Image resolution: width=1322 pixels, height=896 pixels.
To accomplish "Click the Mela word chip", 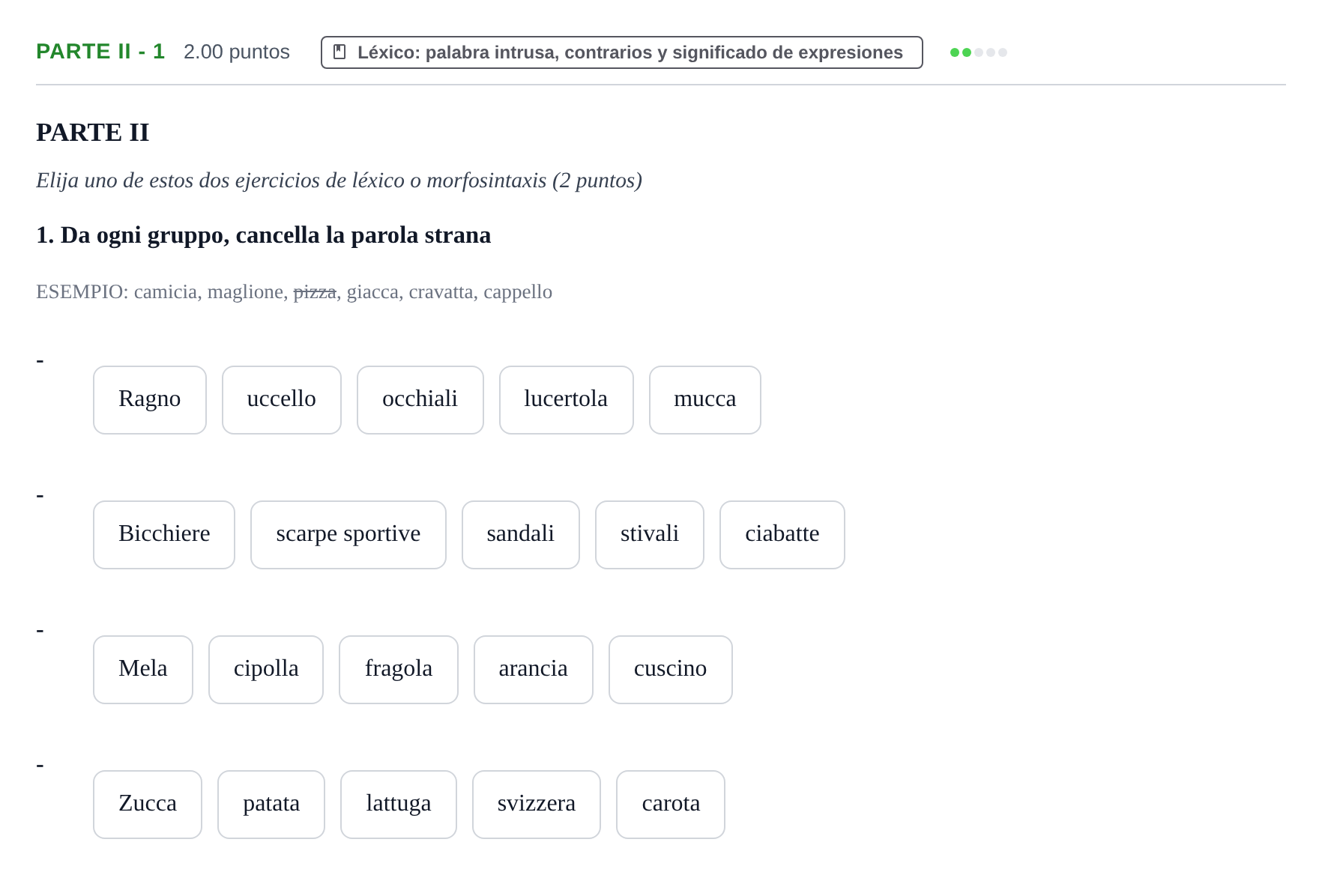I will [143, 670].
